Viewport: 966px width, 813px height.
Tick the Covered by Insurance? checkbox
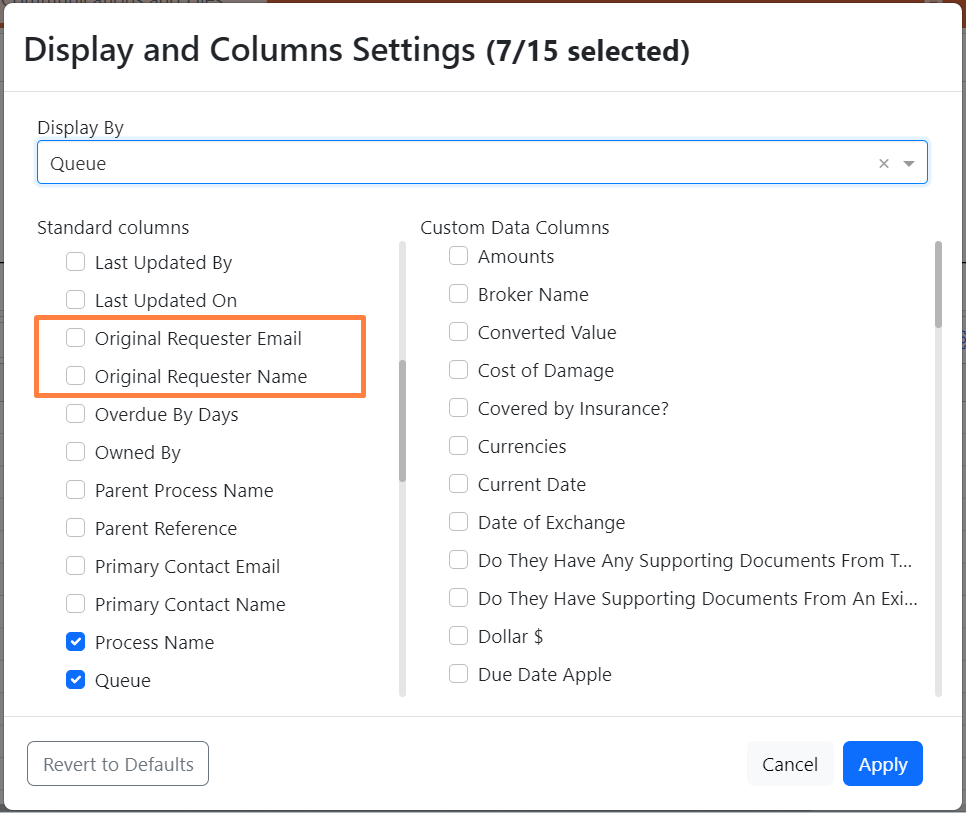point(459,408)
